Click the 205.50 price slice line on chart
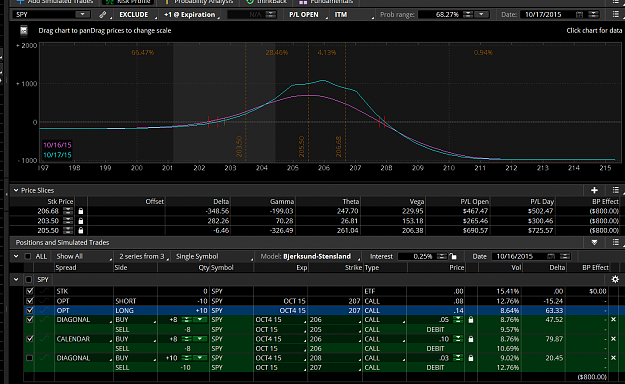This screenshot has width=625, height=384. click(308, 103)
